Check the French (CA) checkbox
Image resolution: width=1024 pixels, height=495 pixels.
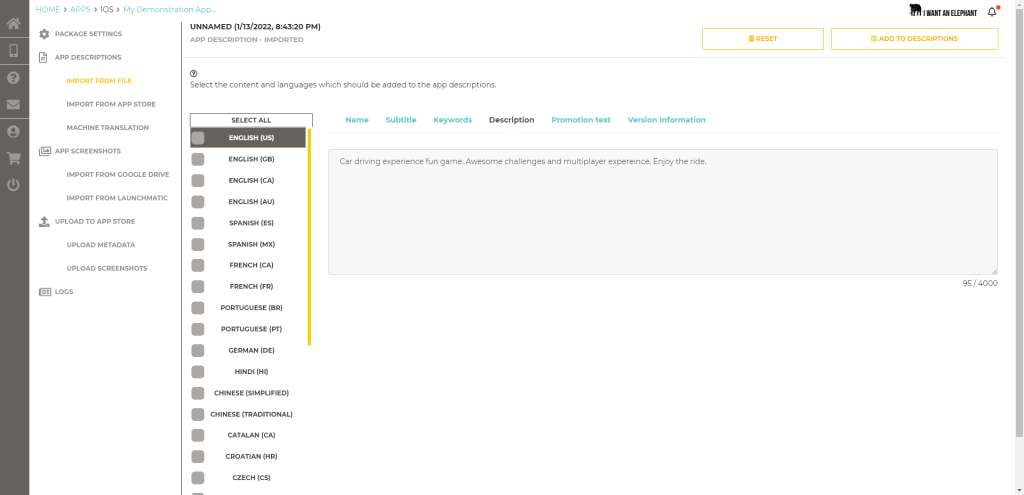(198, 265)
